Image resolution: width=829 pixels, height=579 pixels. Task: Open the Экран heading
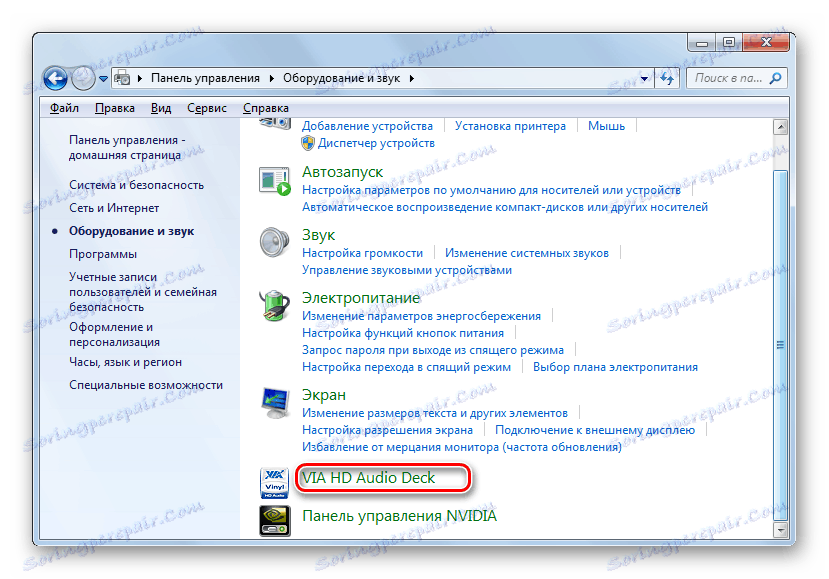tap(324, 394)
